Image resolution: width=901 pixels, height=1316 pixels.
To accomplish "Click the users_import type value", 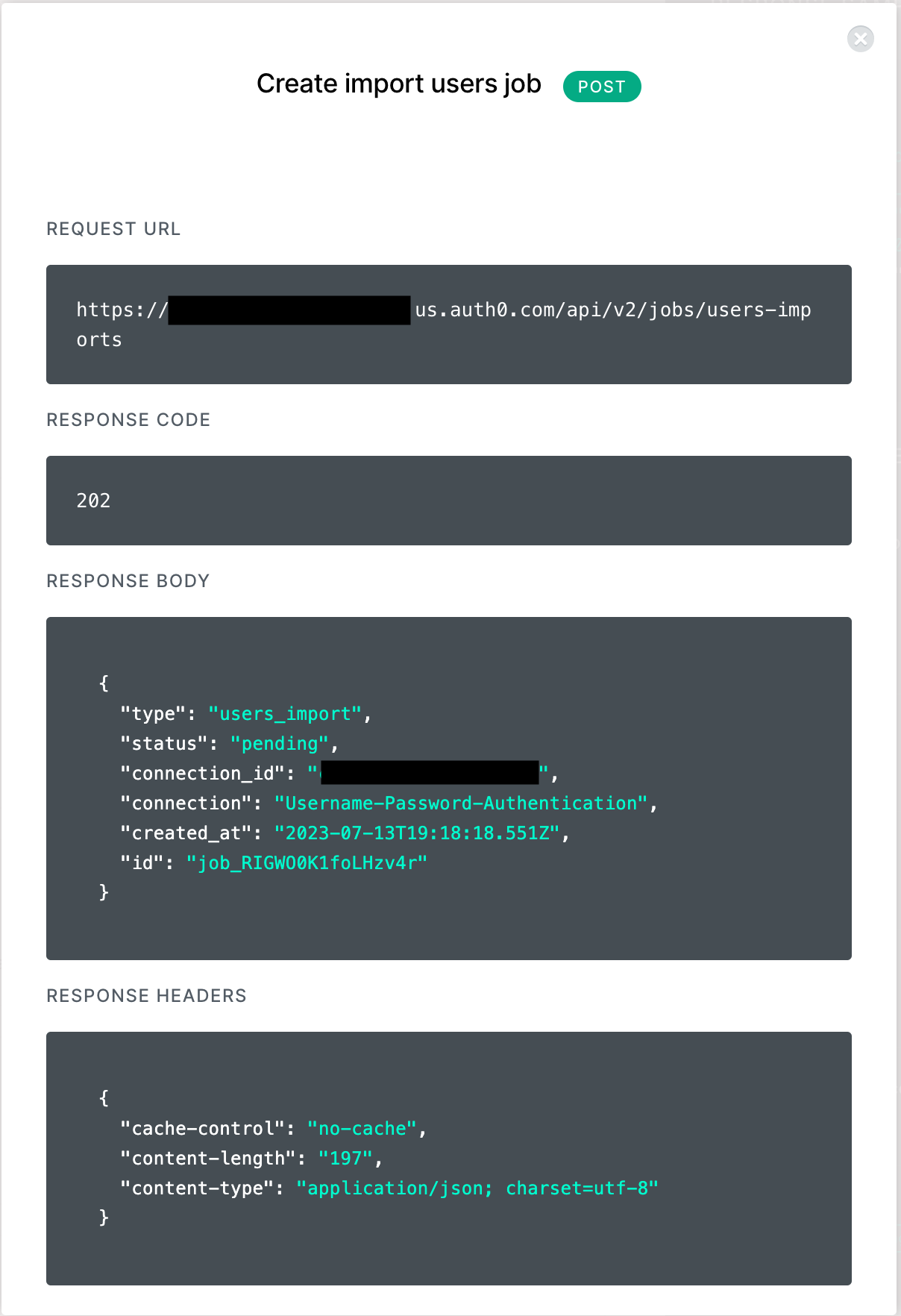I will (x=286, y=713).
